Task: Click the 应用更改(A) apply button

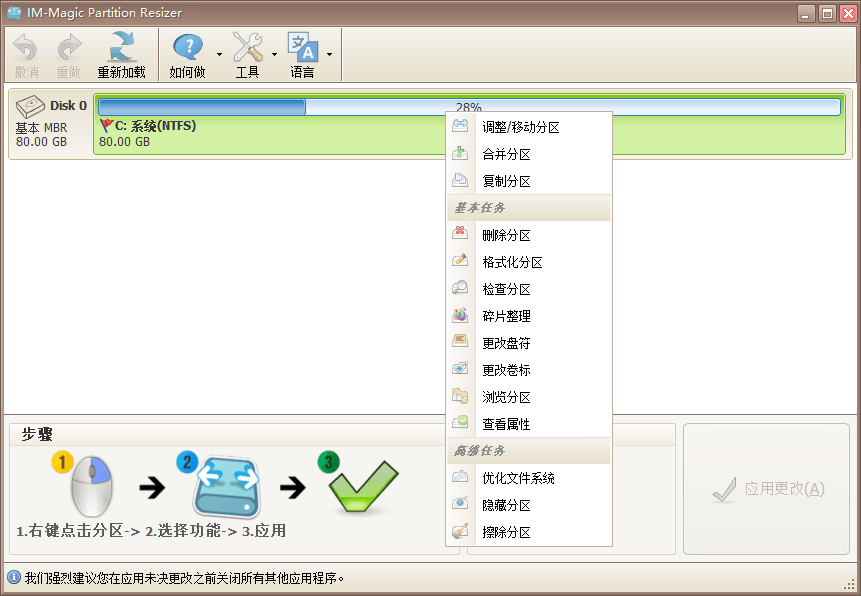Action: coord(767,489)
